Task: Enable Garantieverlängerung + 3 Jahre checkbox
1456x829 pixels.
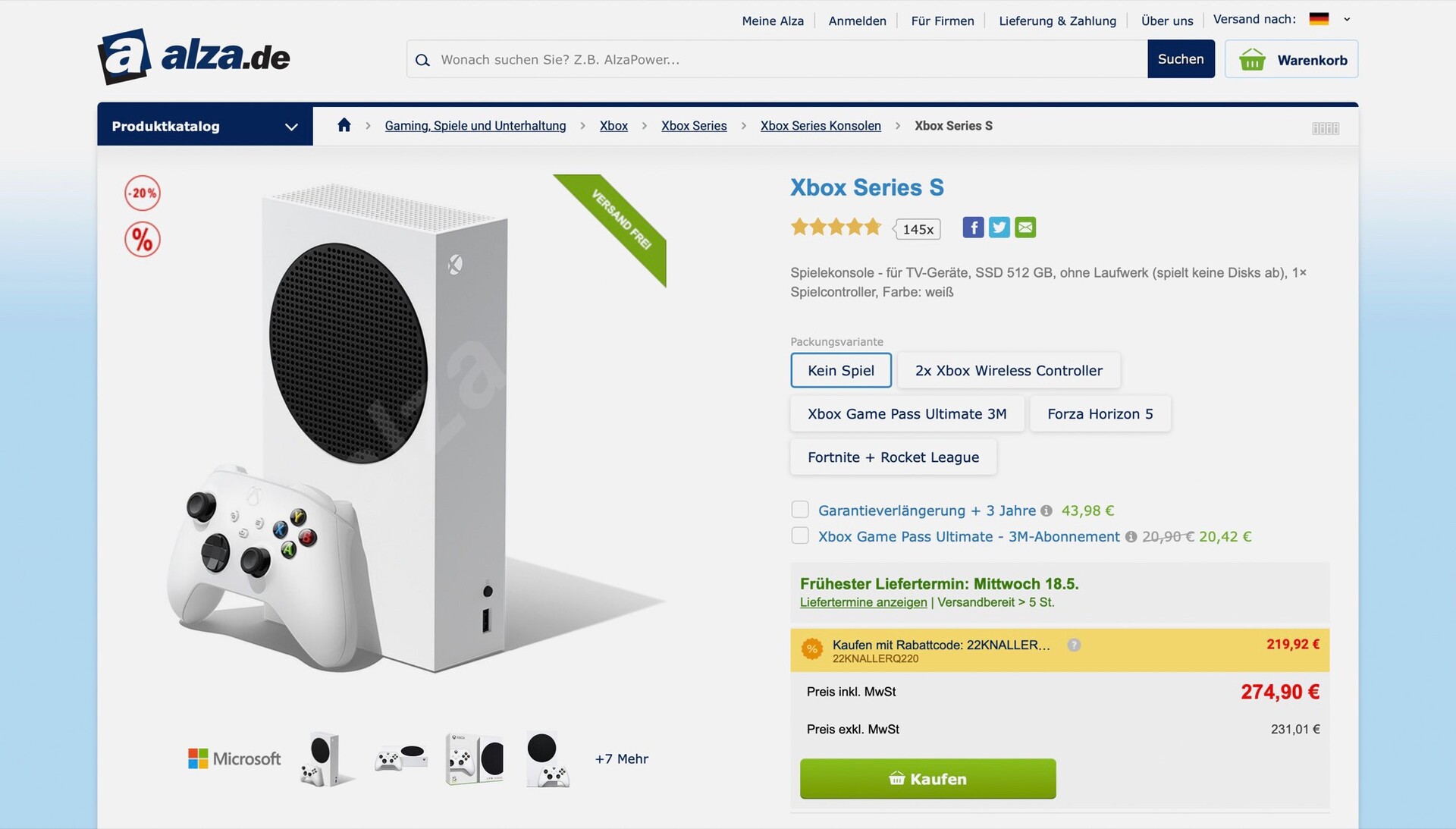Action: (x=800, y=510)
